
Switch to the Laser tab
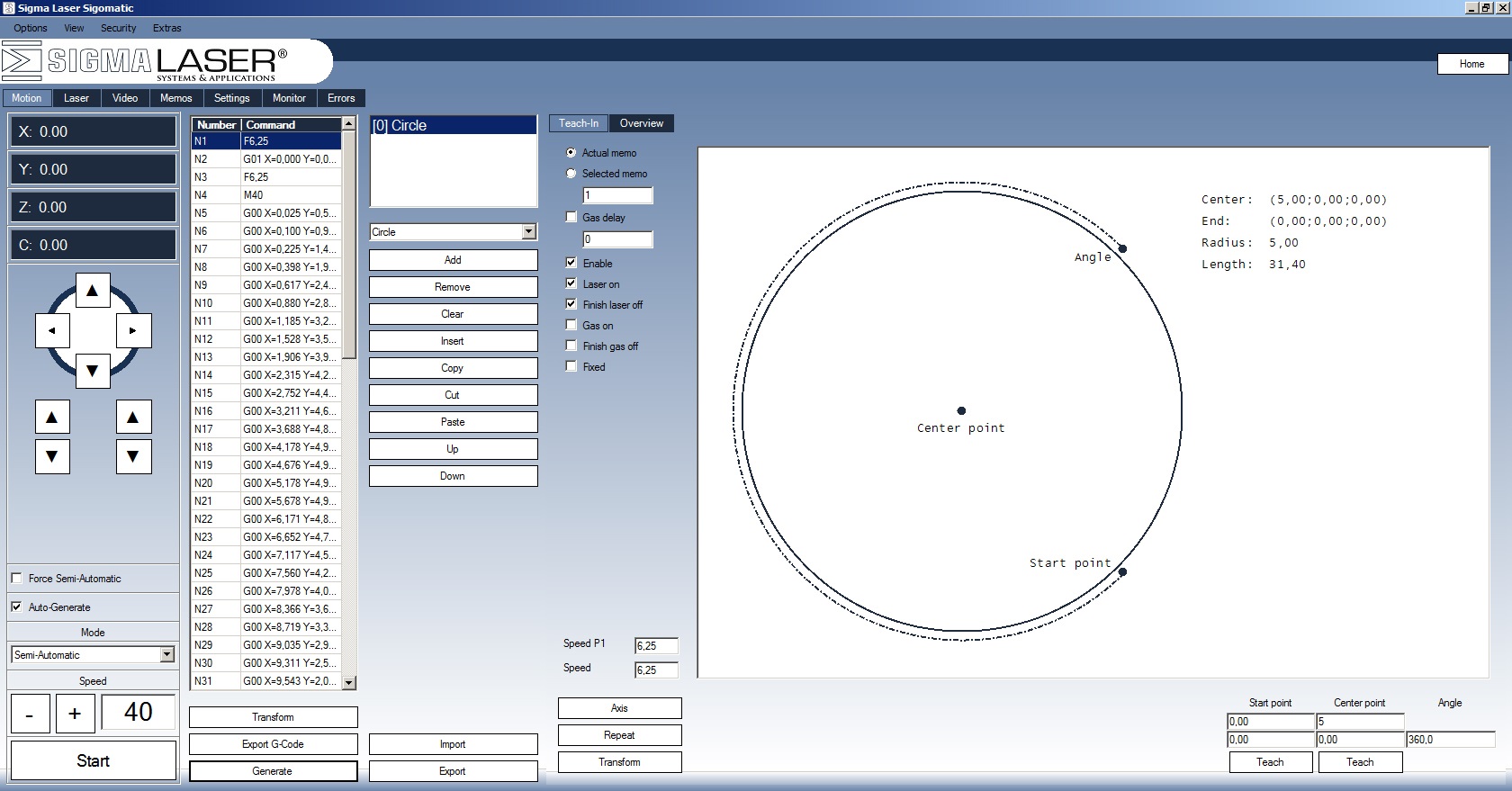(x=76, y=98)
